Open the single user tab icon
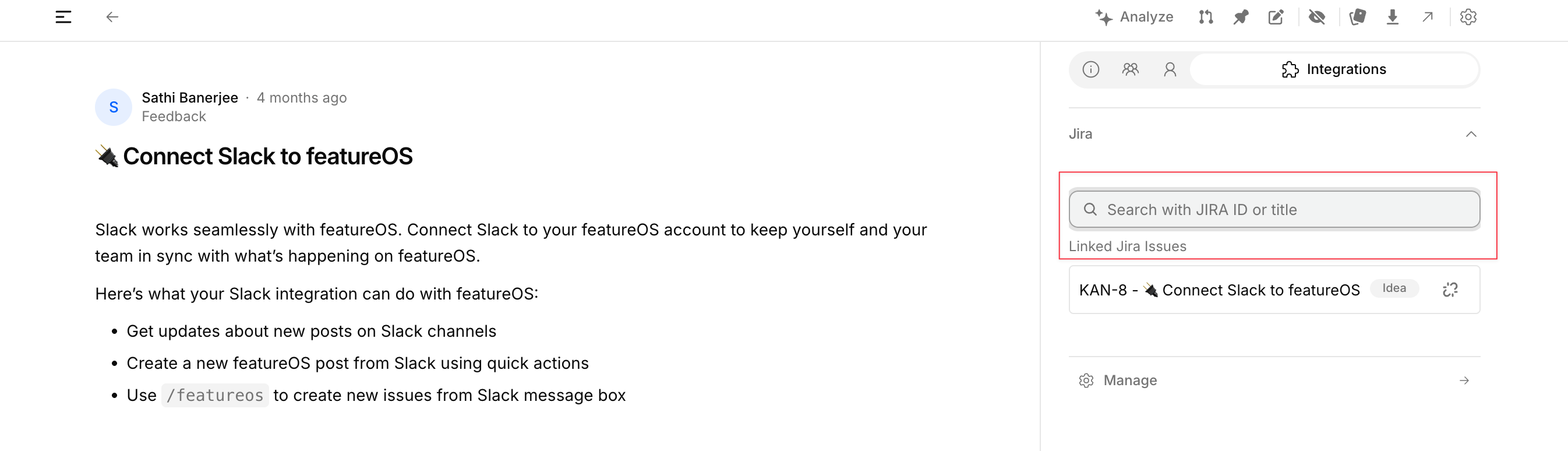 point(1170,69)
